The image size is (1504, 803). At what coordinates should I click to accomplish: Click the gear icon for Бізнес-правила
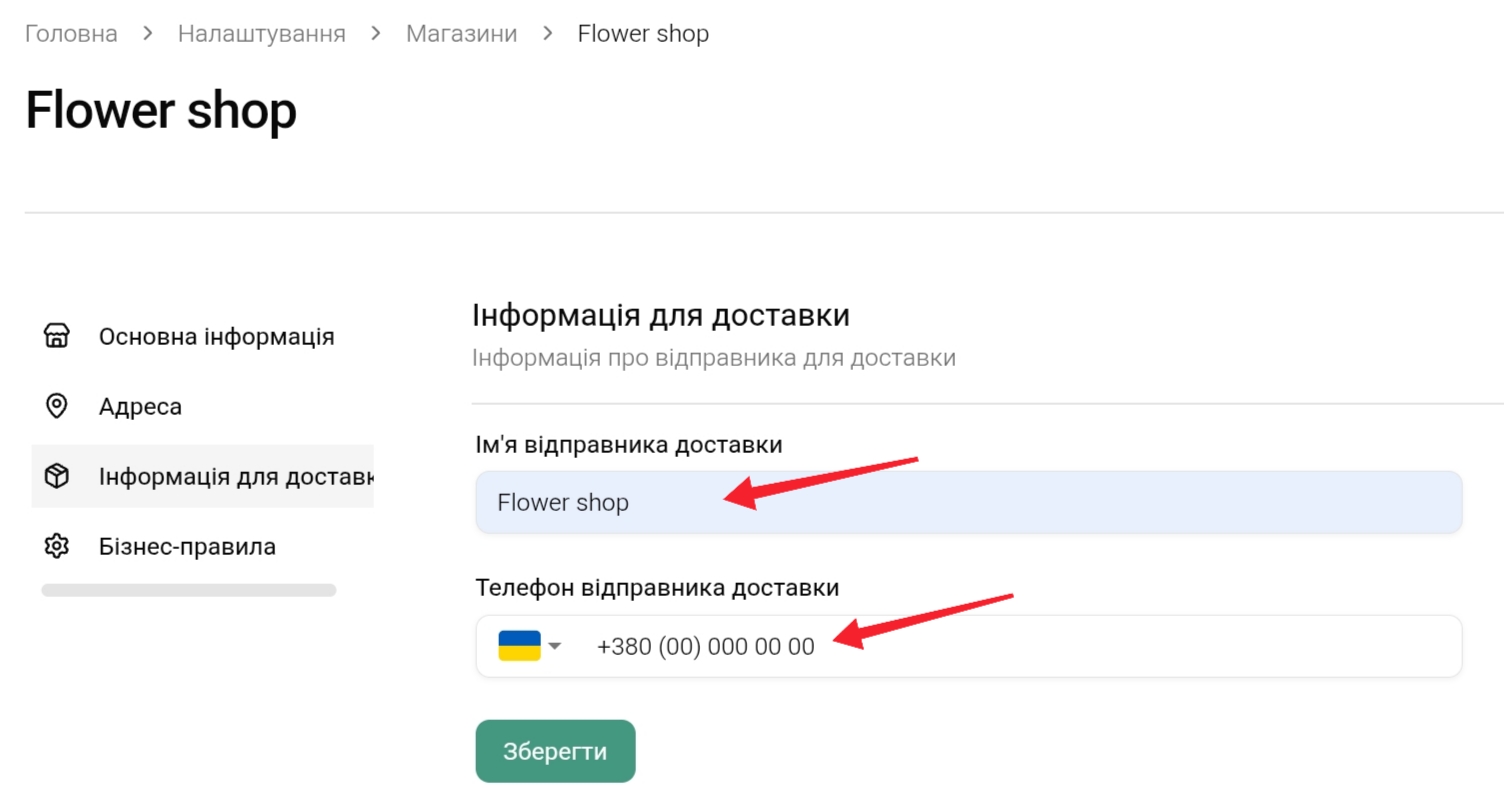[x=57, y=546]
